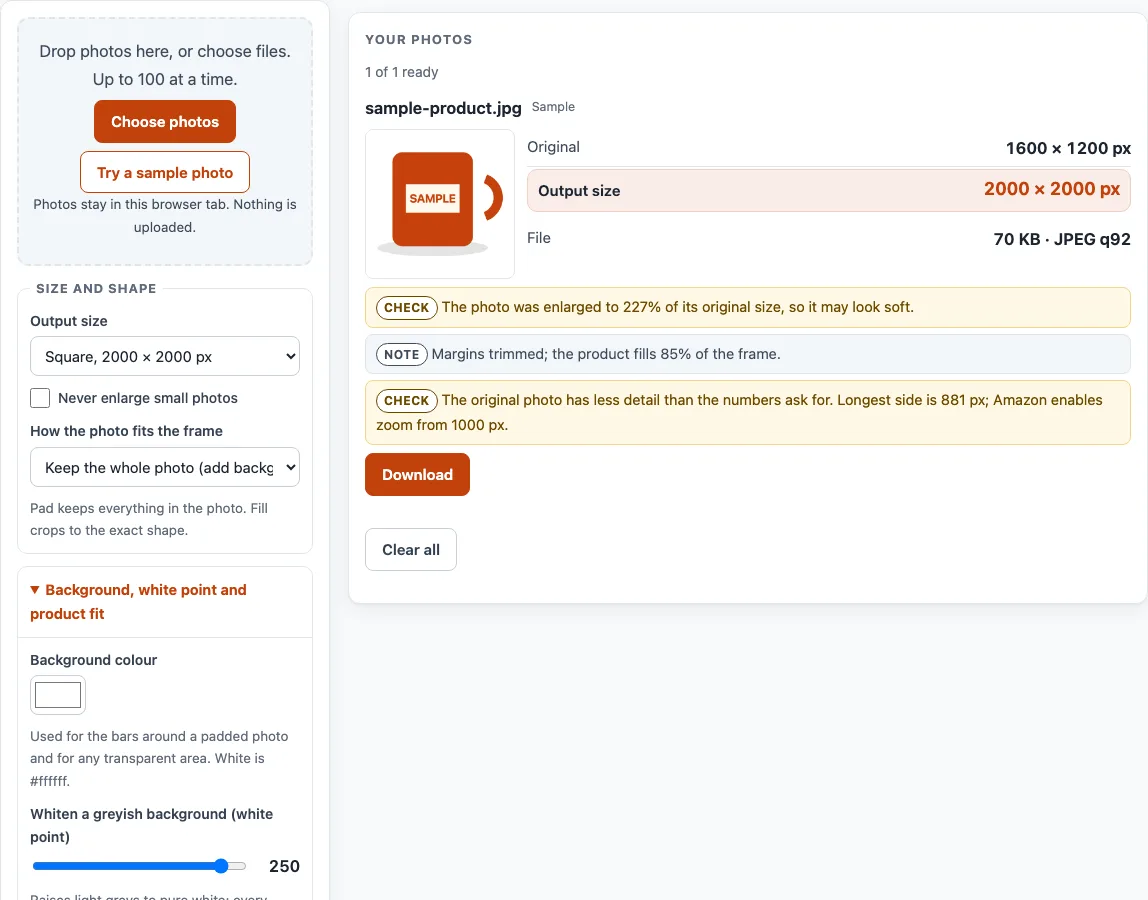Click the YOUR PHOTOS heading
Image resolution: width=1148 pixels, height=900 pixels.
[419, 40]
